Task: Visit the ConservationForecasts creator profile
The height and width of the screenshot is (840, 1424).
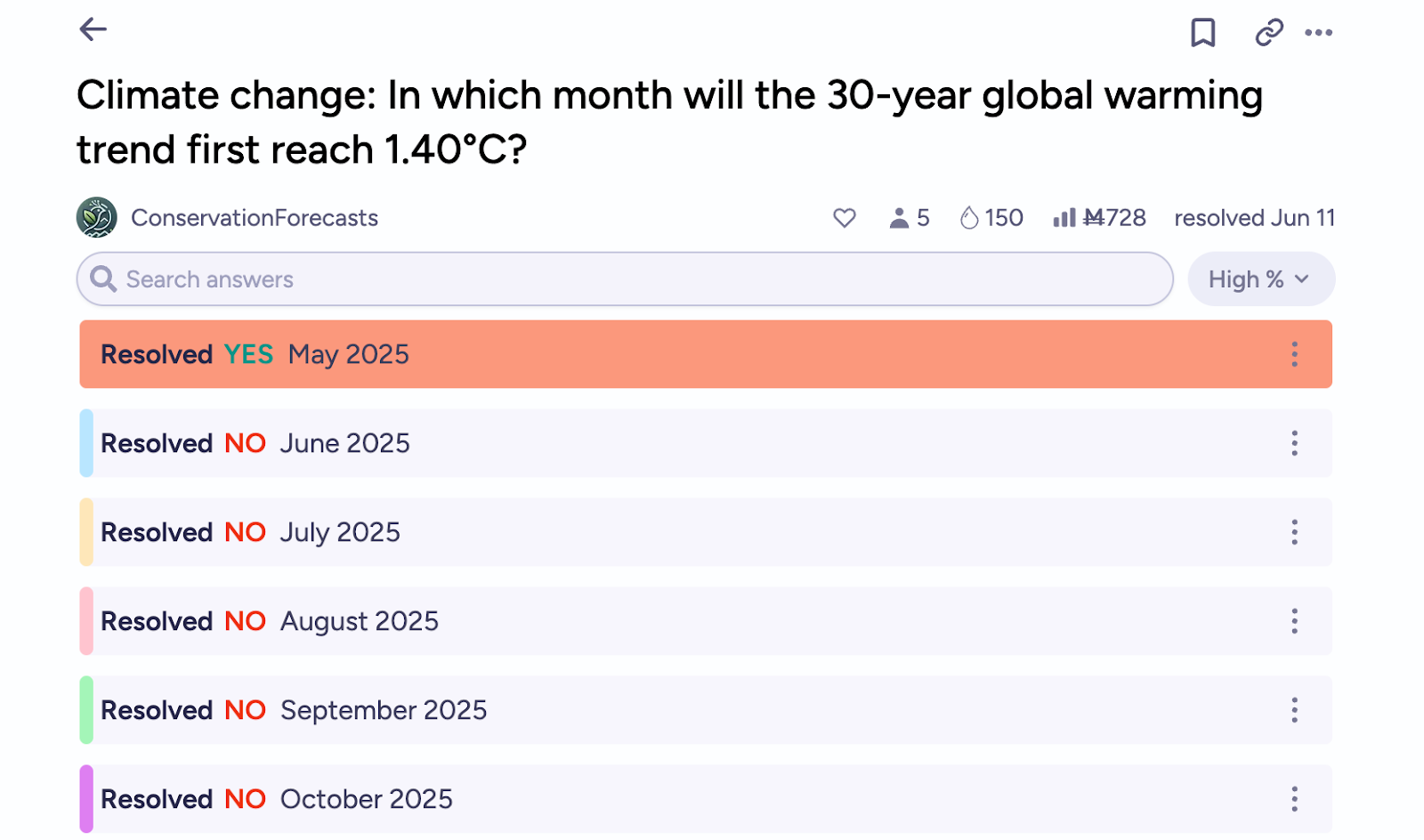Action: pyautogui.click(x=255, y=218)
